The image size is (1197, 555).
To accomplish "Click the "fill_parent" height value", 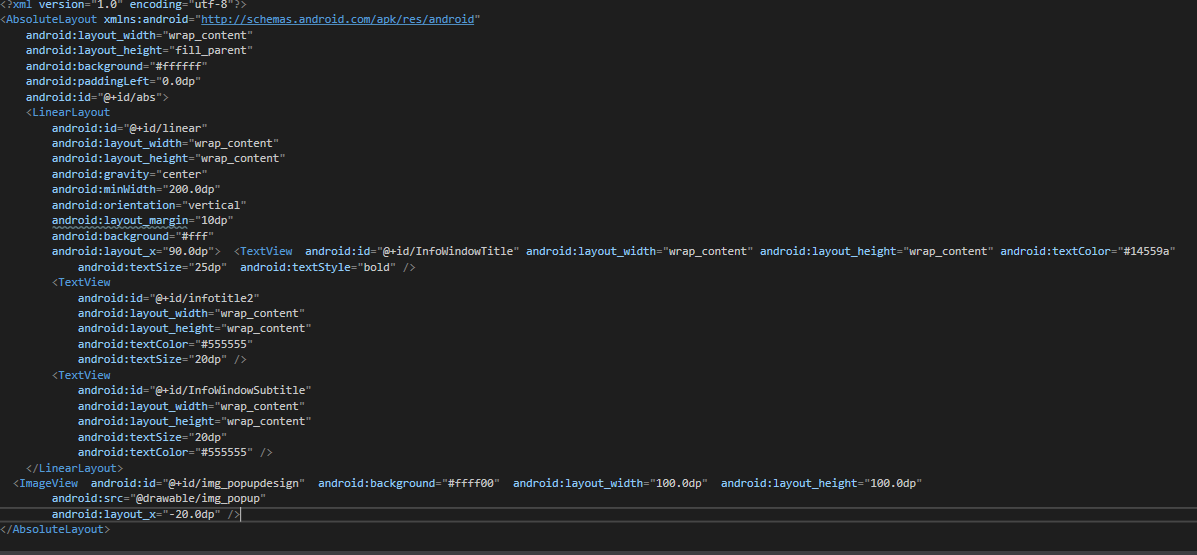I will tap(211, 50).
